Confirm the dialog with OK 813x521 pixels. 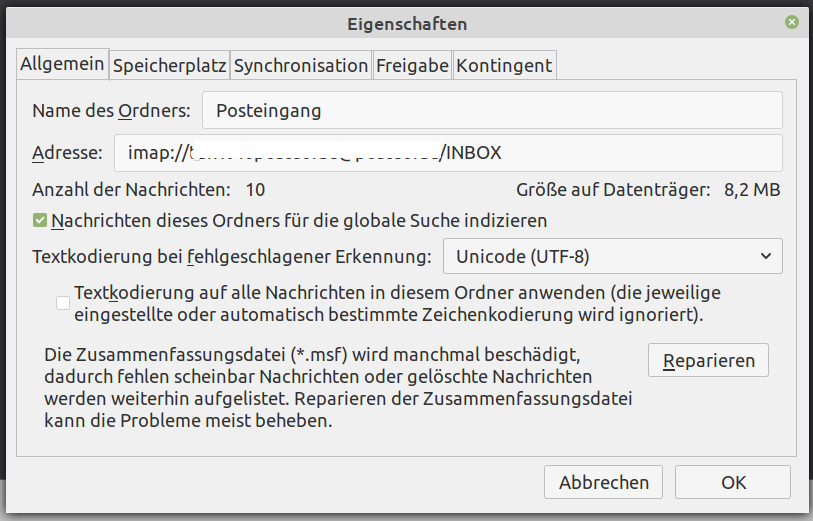point(733,482)
